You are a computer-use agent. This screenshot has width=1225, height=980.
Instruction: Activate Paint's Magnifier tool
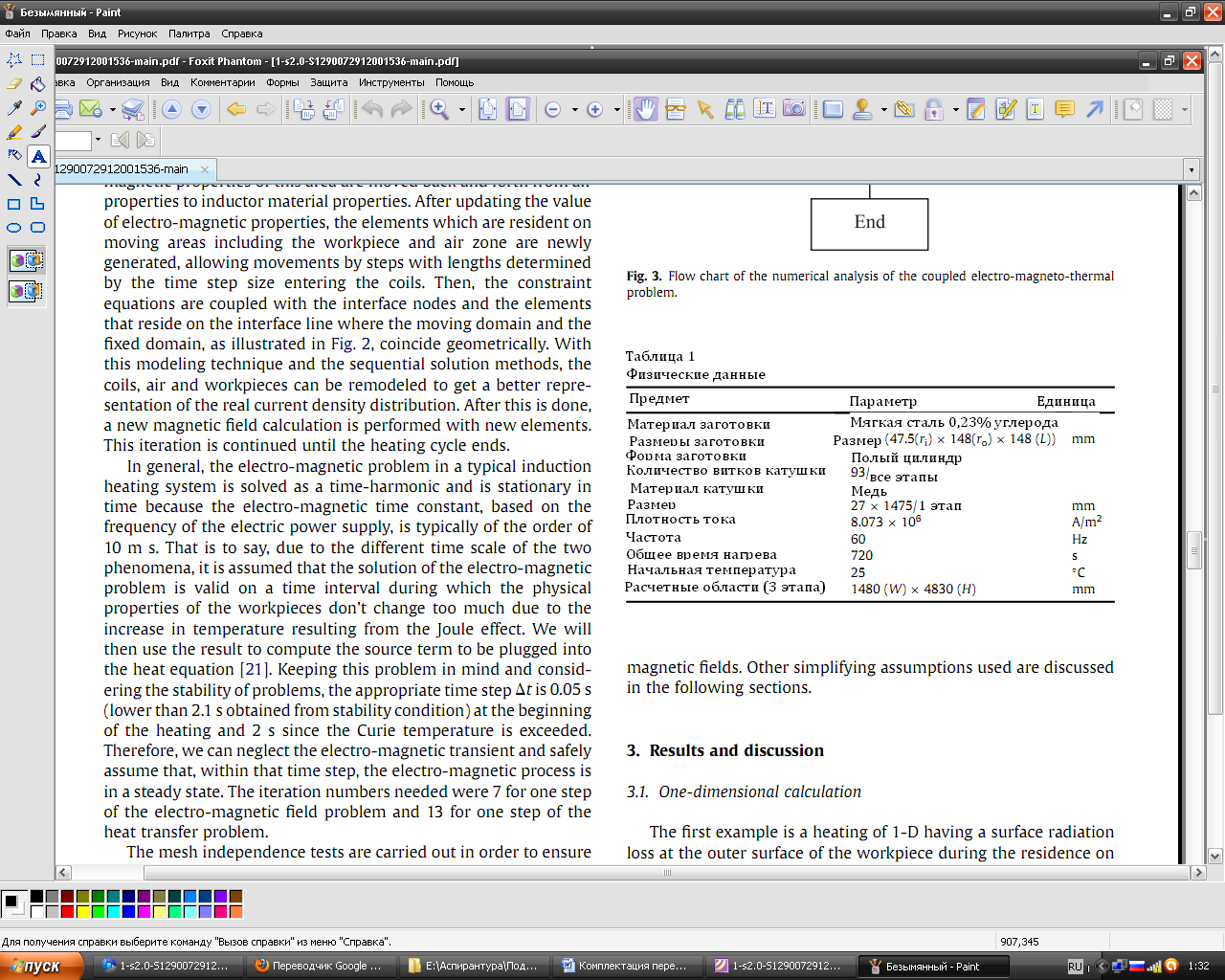tap(38, 107)
